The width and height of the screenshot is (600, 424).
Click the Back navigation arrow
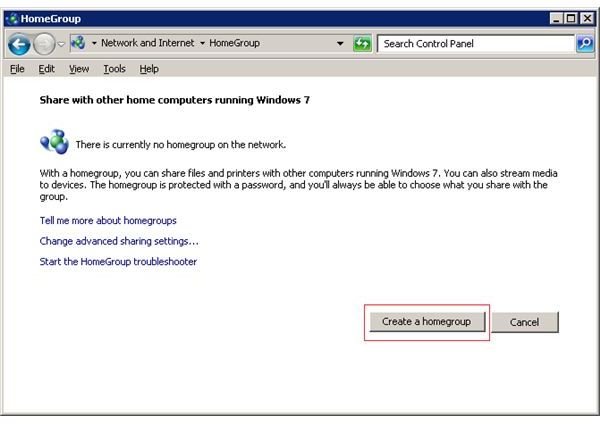click(x=19, y=44)
